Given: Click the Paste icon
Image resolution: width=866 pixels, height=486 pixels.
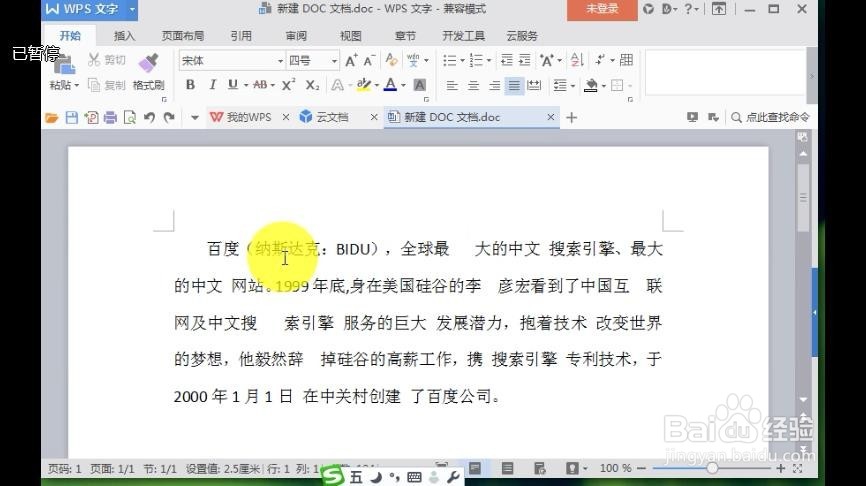Looking at the screenshot, I should [x=63, y=64].
